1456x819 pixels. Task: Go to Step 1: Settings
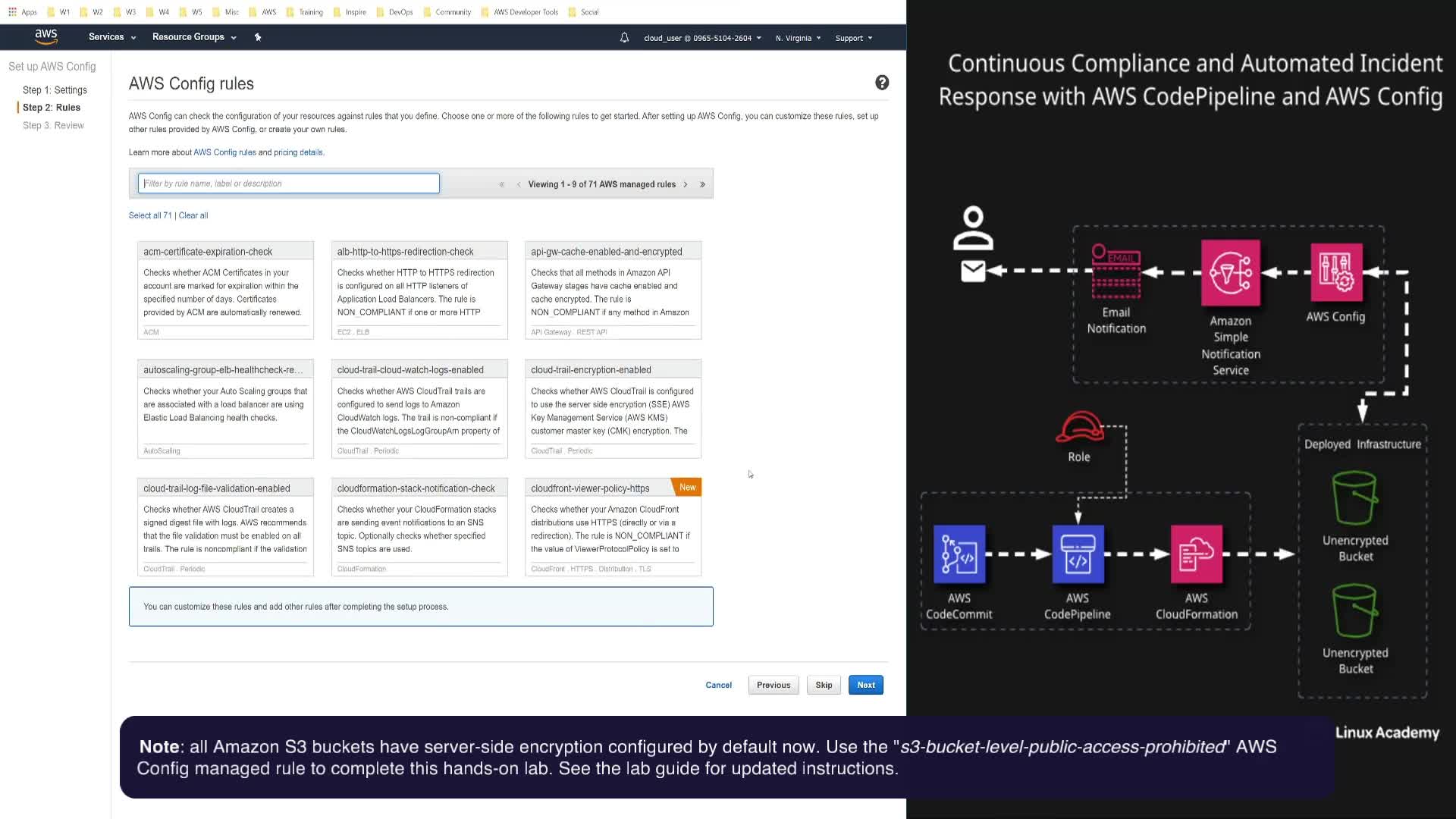[x=55, y=89]
